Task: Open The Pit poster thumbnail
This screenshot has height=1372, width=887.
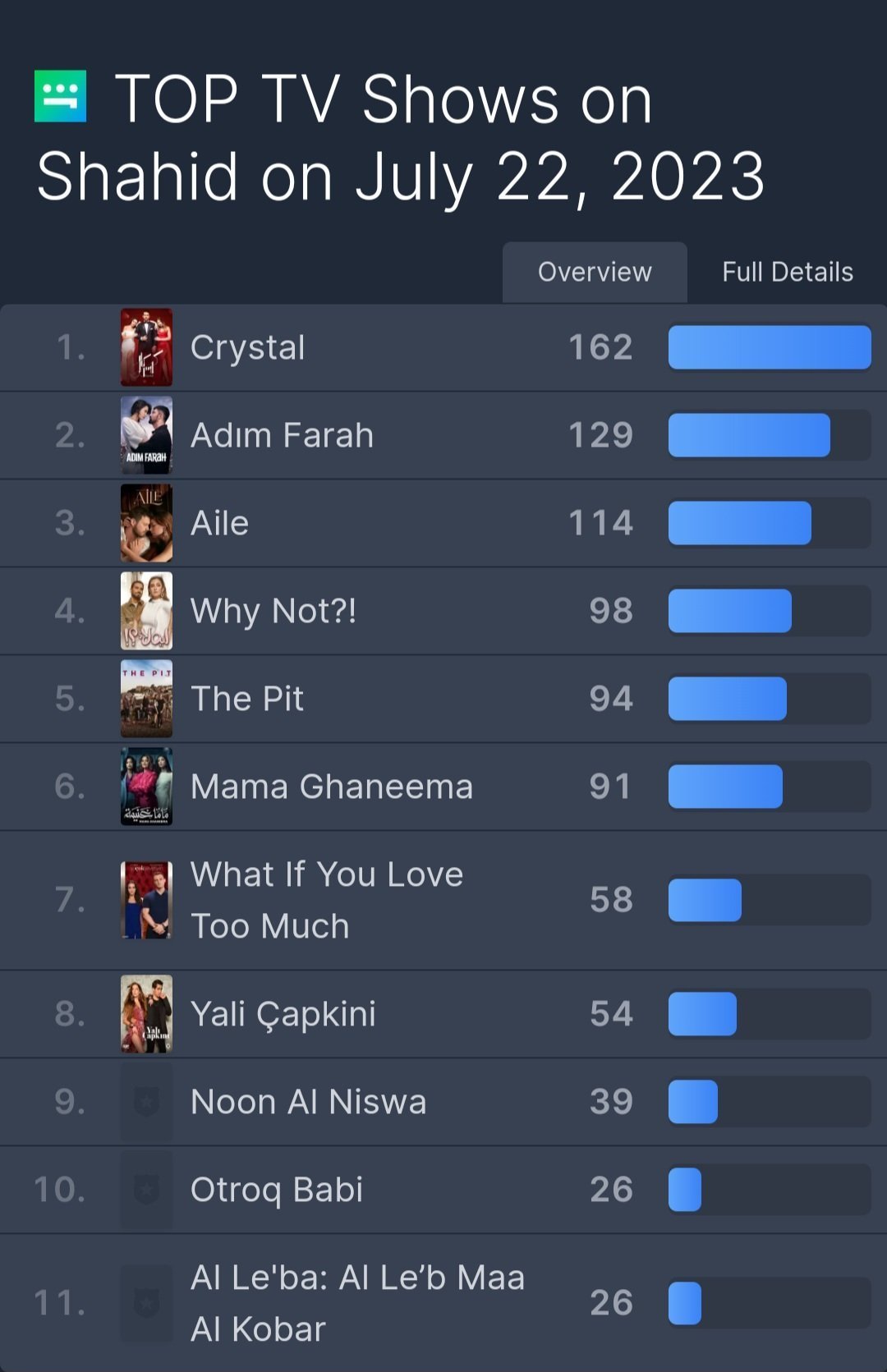Action: pyautogui.click(x=146, y=699)
